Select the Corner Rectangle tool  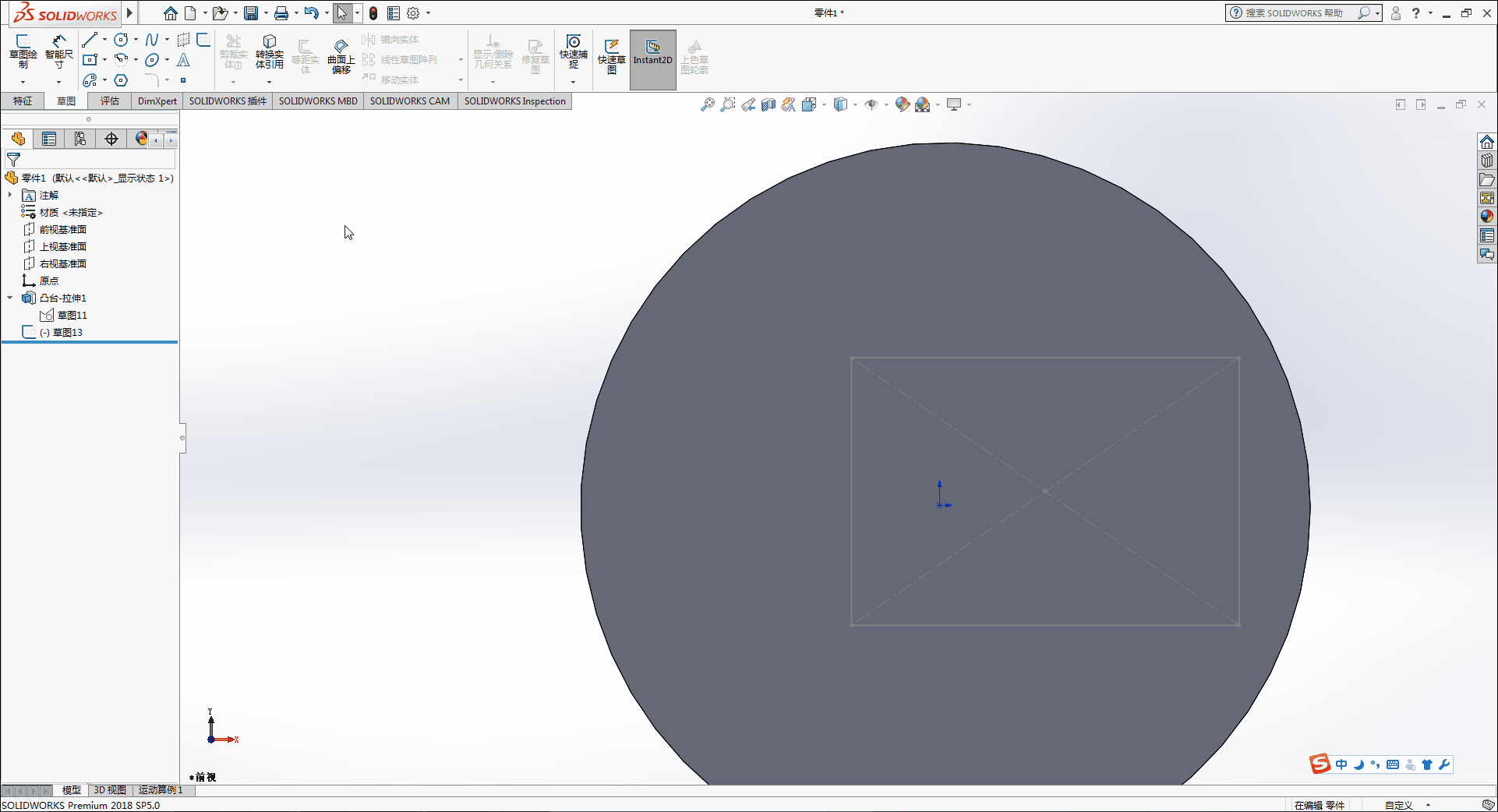[90, 60]
